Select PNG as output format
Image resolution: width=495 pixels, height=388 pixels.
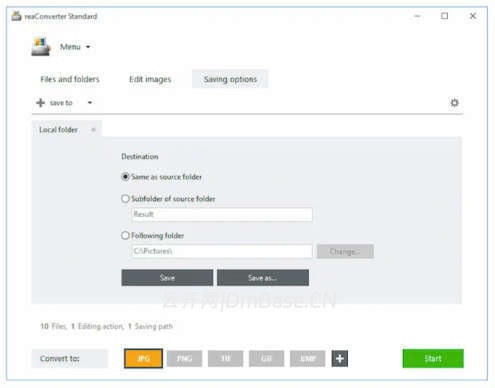[x=184, y=359]
